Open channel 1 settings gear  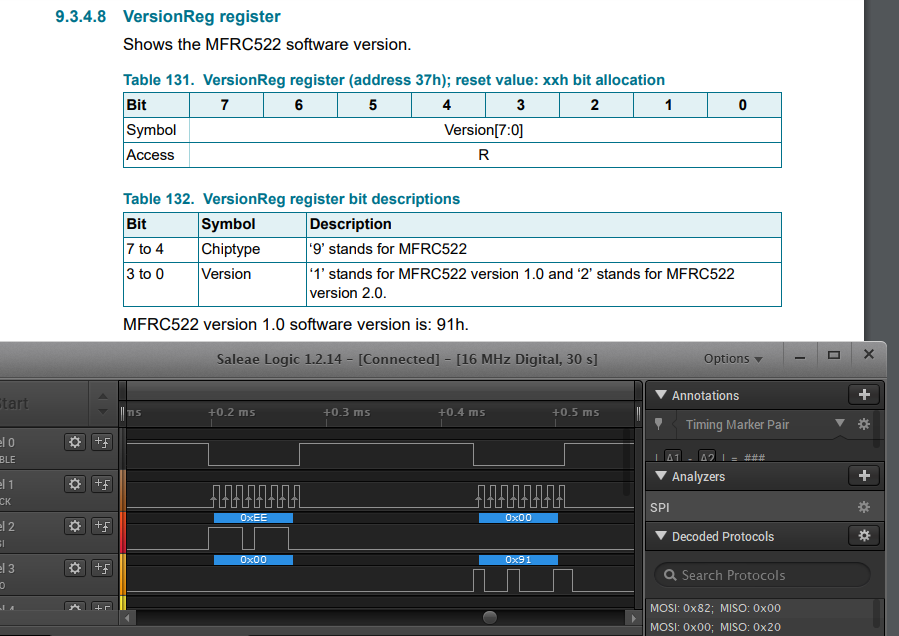tap(75, 484)
